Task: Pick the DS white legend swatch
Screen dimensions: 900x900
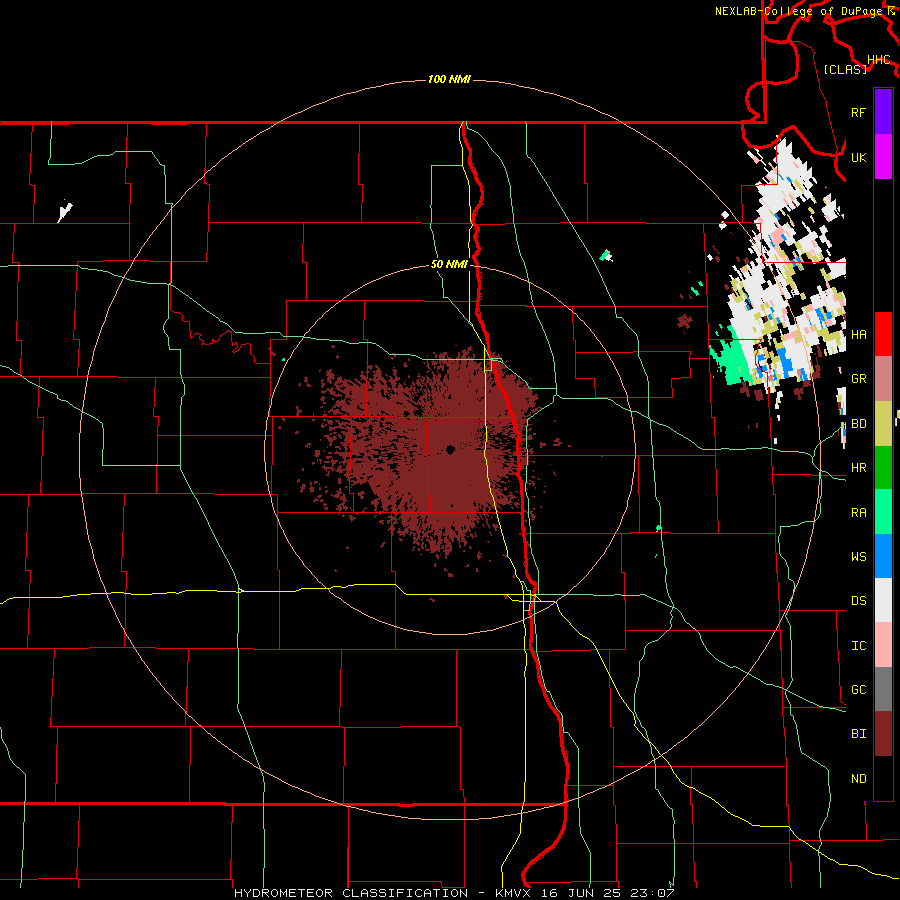Action: (x=883, y=600)
